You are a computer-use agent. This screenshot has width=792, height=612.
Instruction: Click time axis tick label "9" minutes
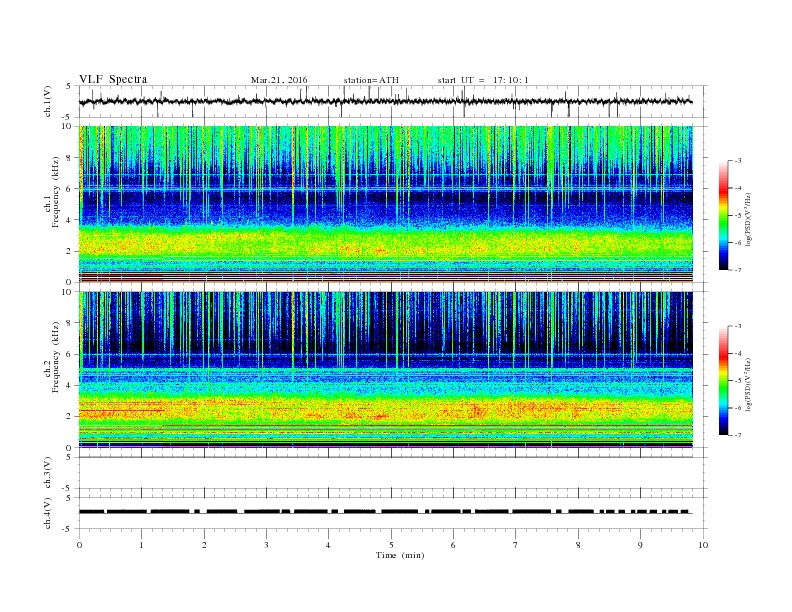[x=640, y=545]
